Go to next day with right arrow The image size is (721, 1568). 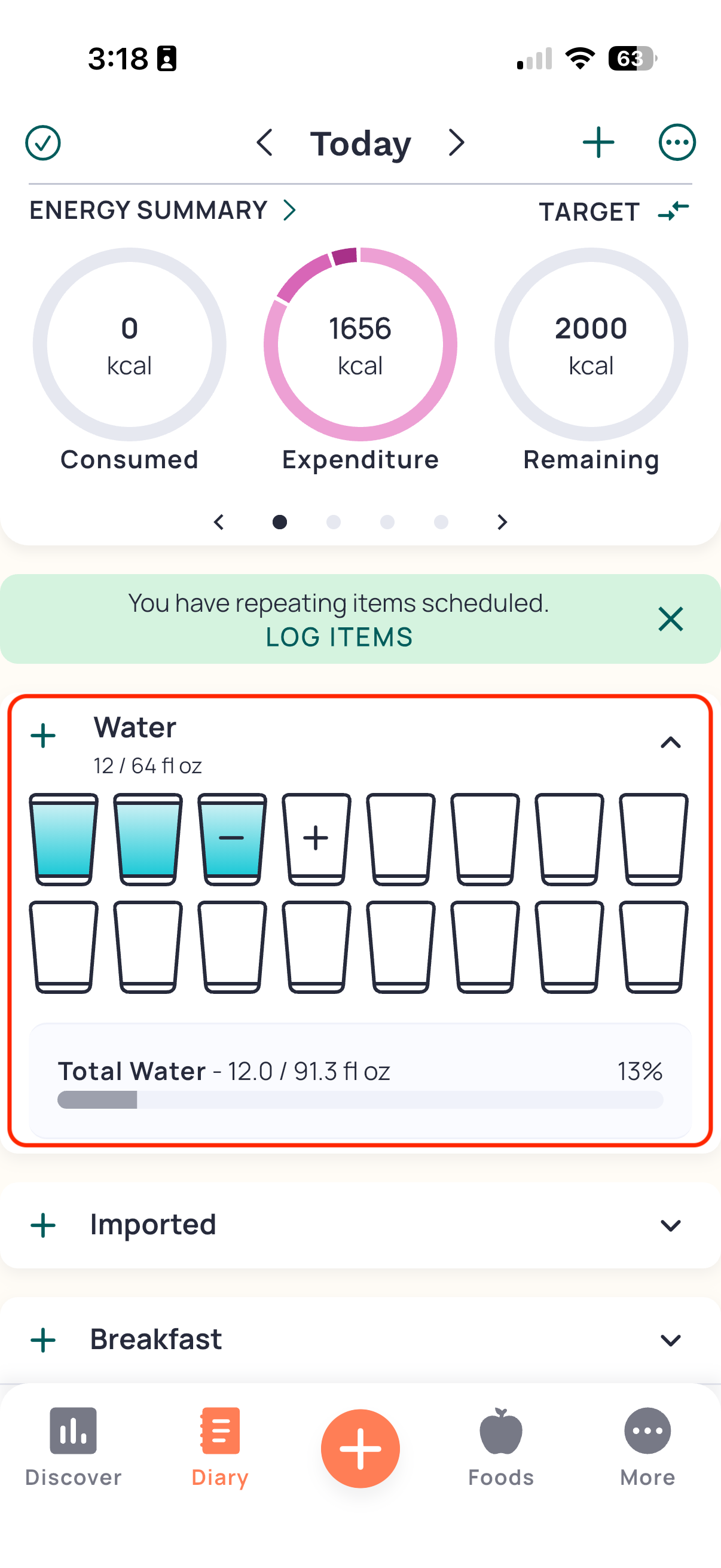pyautogui.click(x=456, y=143)
